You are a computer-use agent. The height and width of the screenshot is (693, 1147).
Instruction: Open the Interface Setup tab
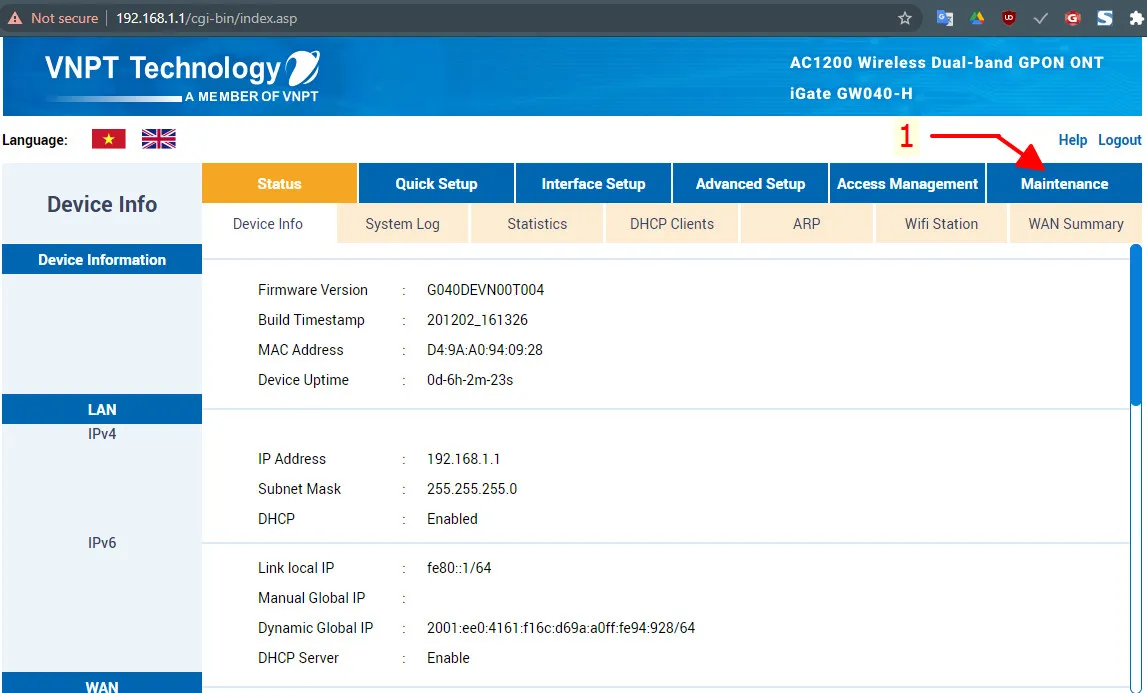(x=593, y=184)
